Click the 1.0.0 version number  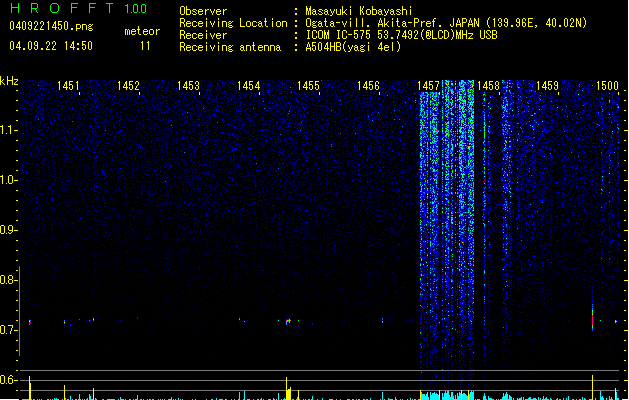[x=135, y=9]
